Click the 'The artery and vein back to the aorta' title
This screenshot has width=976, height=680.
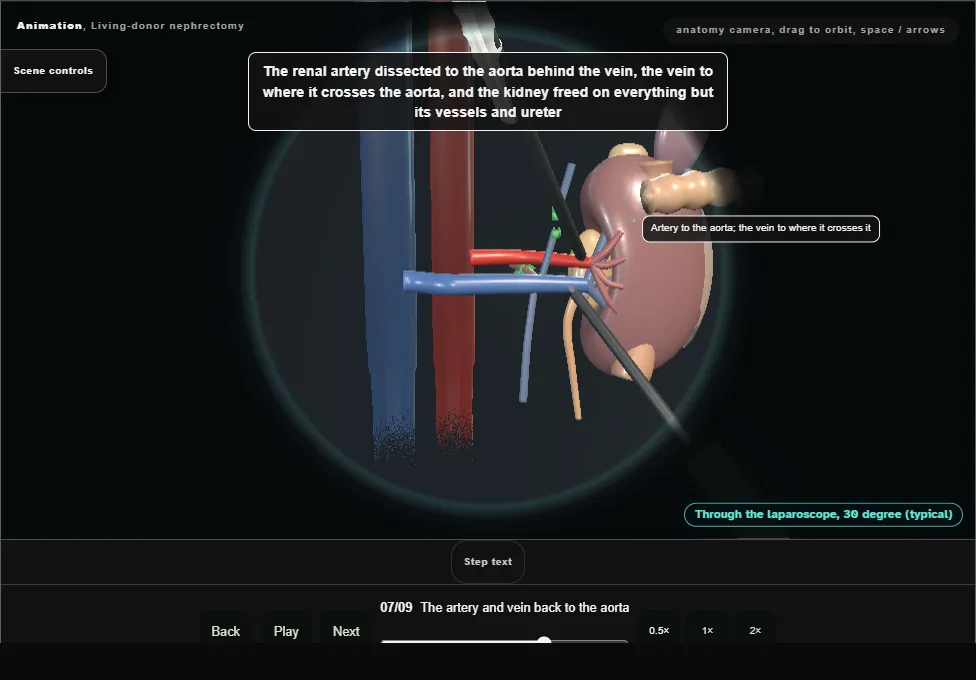point(525,607)
